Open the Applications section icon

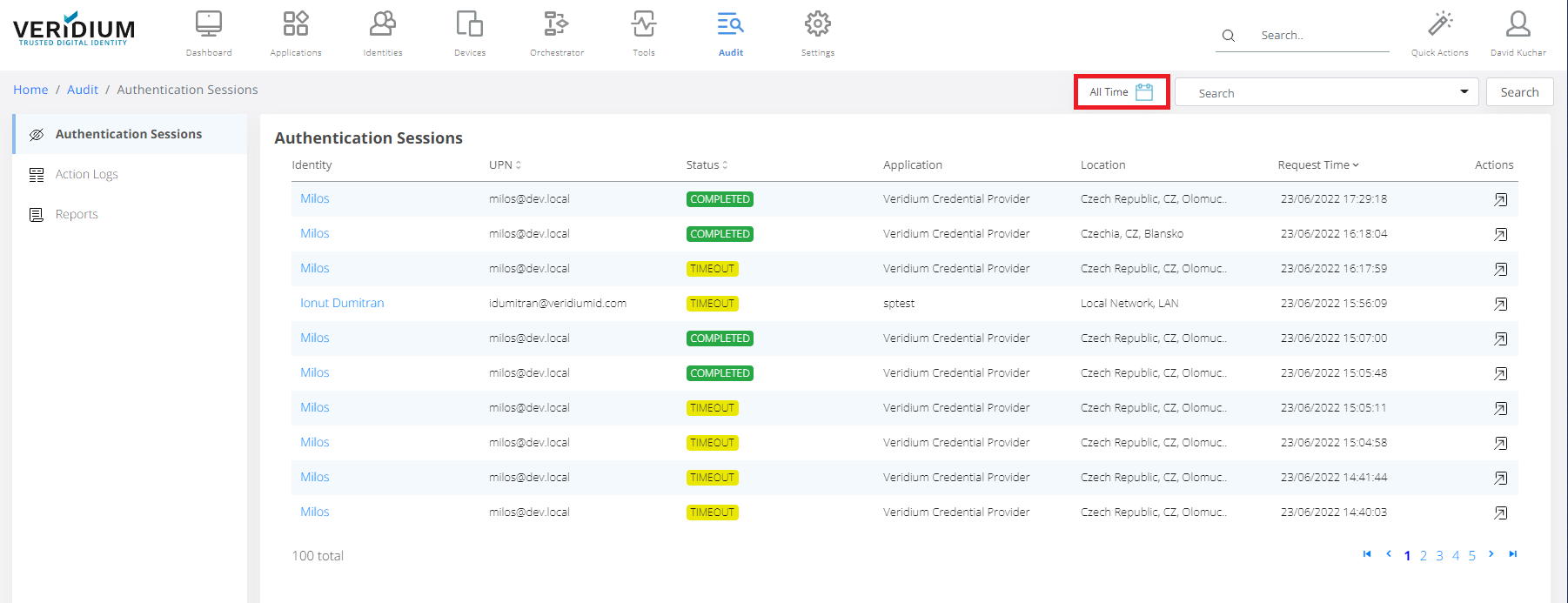click(x=296, y=24)
